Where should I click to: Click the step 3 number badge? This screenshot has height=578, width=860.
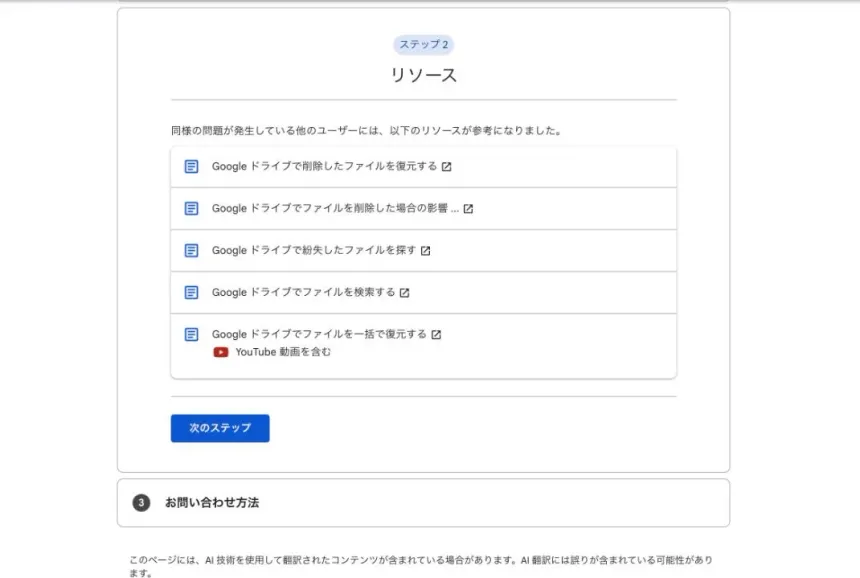(x=141, y=503)
